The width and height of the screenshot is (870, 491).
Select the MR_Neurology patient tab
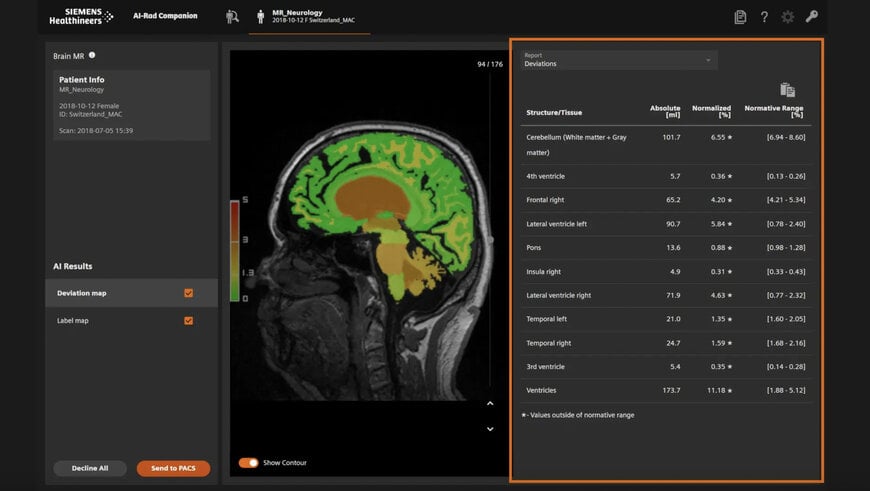pyautogui.click(x=308, y=17)
